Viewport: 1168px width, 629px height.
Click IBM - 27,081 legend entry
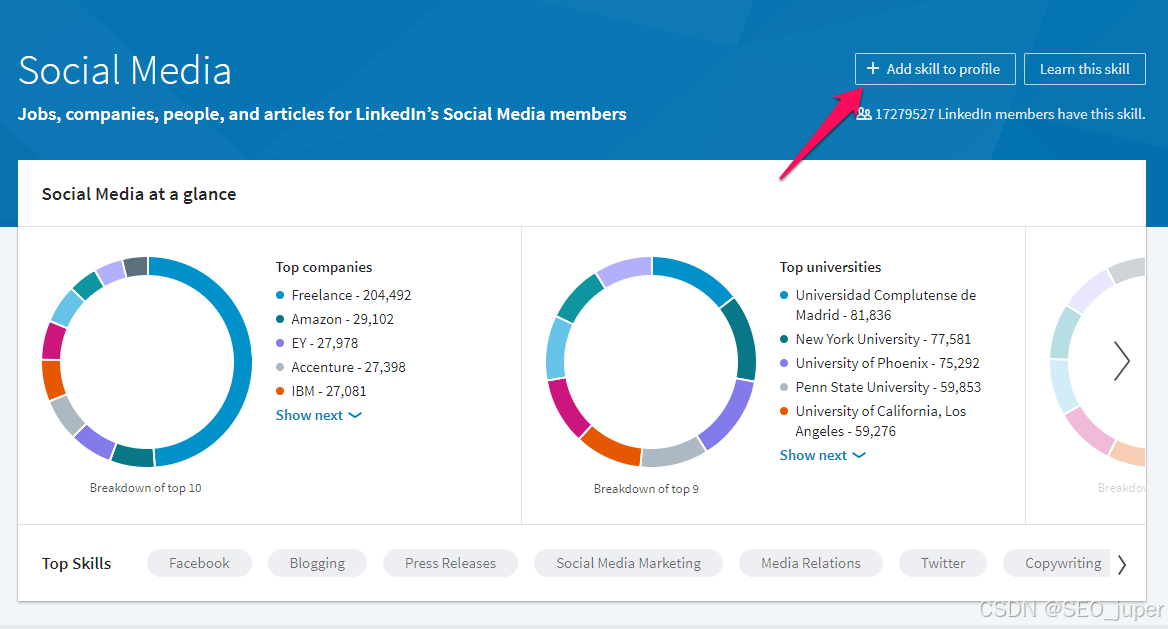(321, 391)
